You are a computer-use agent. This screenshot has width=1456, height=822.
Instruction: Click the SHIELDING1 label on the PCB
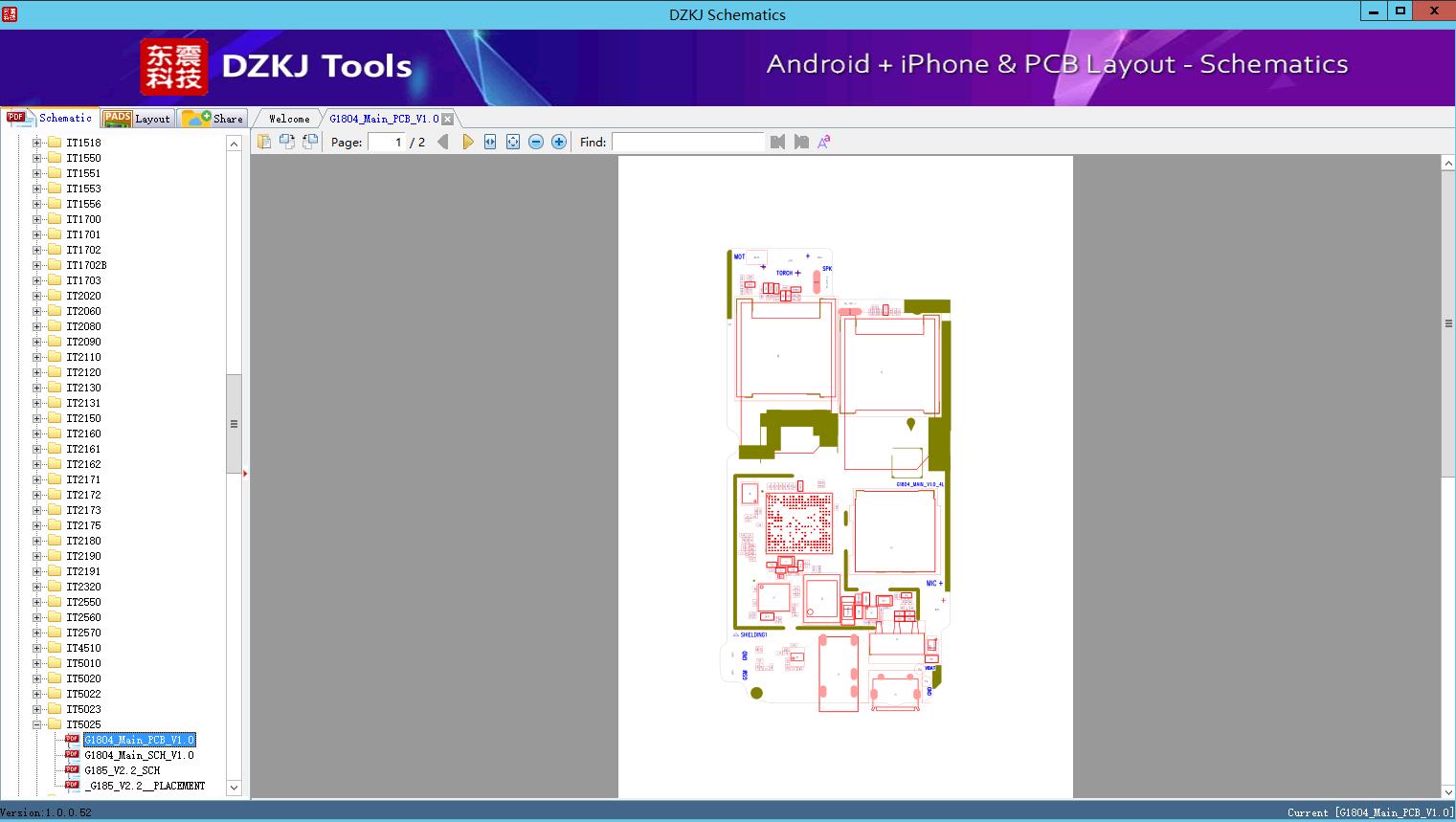[753, 634]
